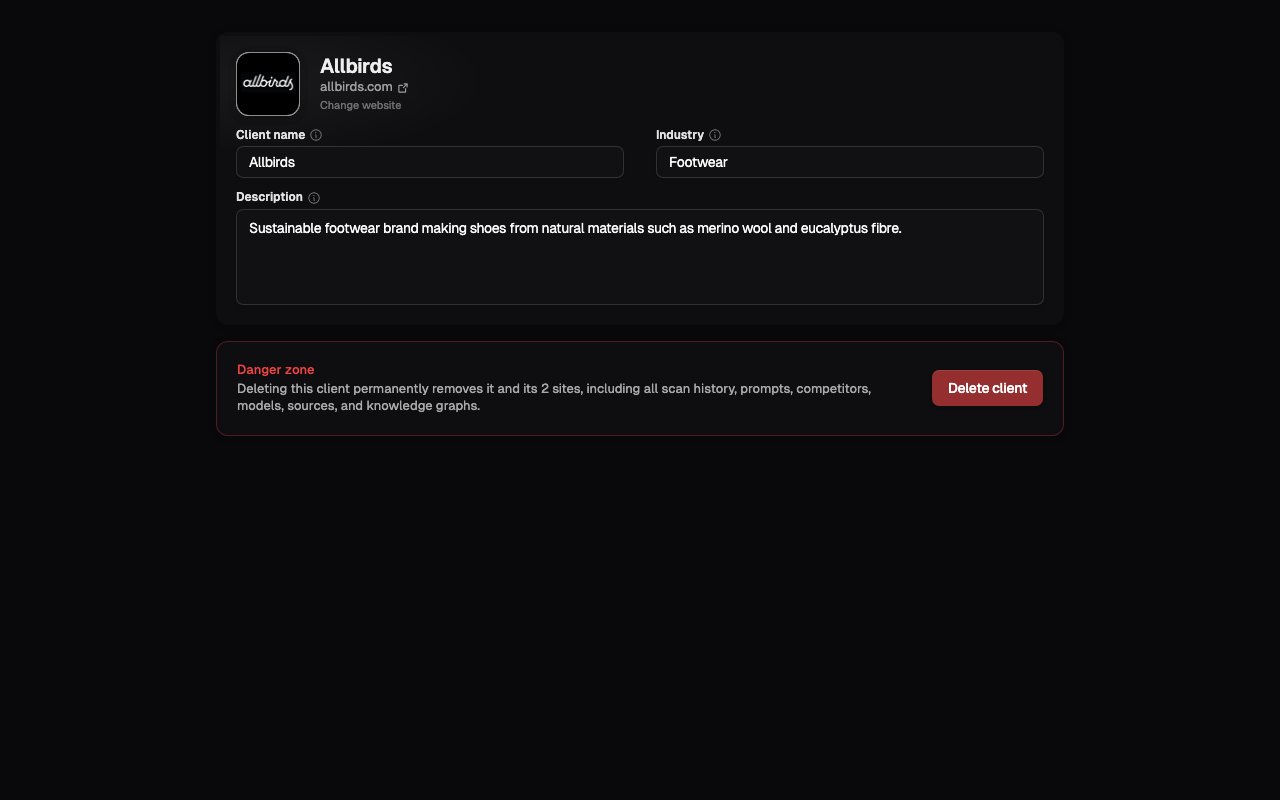Image resolution: width=1280 pixels, height=800 pixels.
Task: Click the Description label text
Action: point(269,197)
